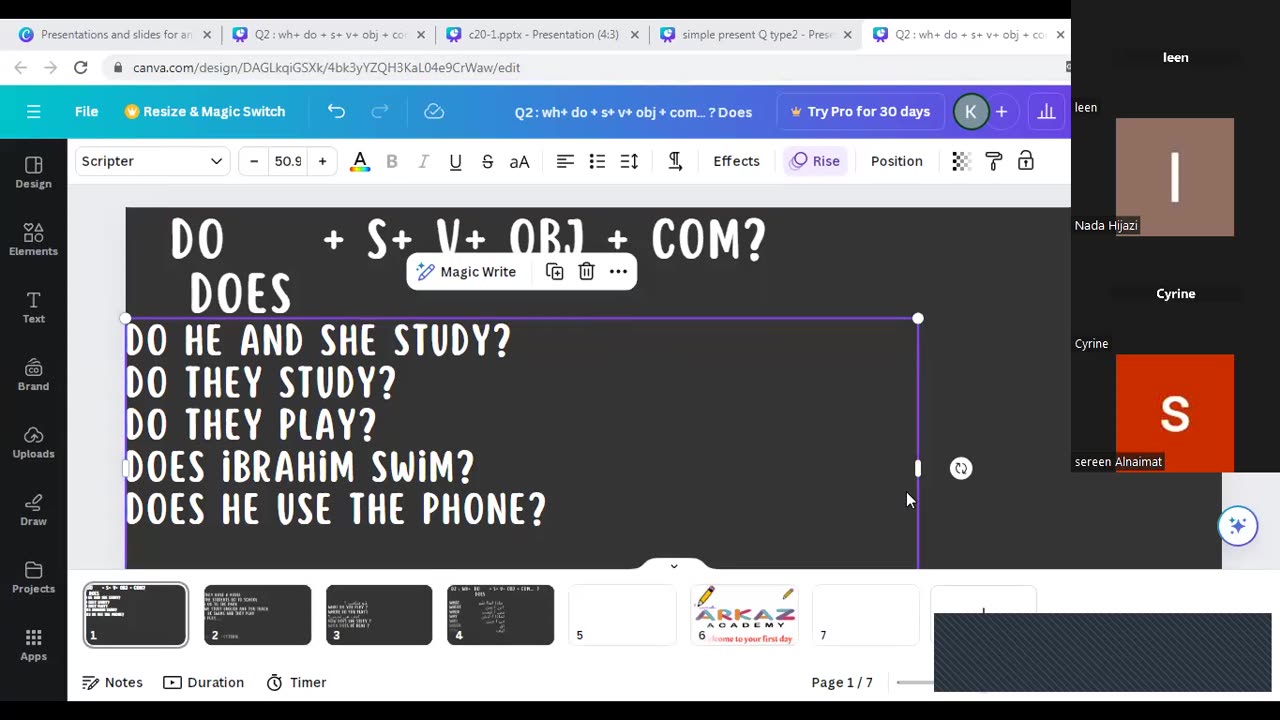Open line spacing options
1280x720 pixels.
[629, 161]
